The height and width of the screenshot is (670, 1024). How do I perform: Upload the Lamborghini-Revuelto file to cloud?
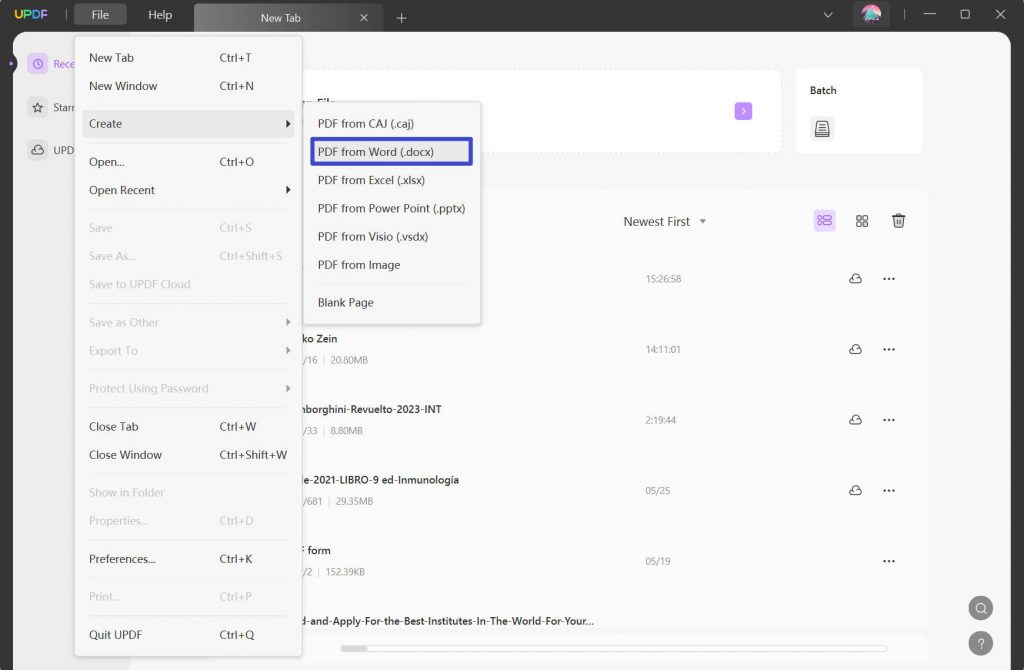855,420
